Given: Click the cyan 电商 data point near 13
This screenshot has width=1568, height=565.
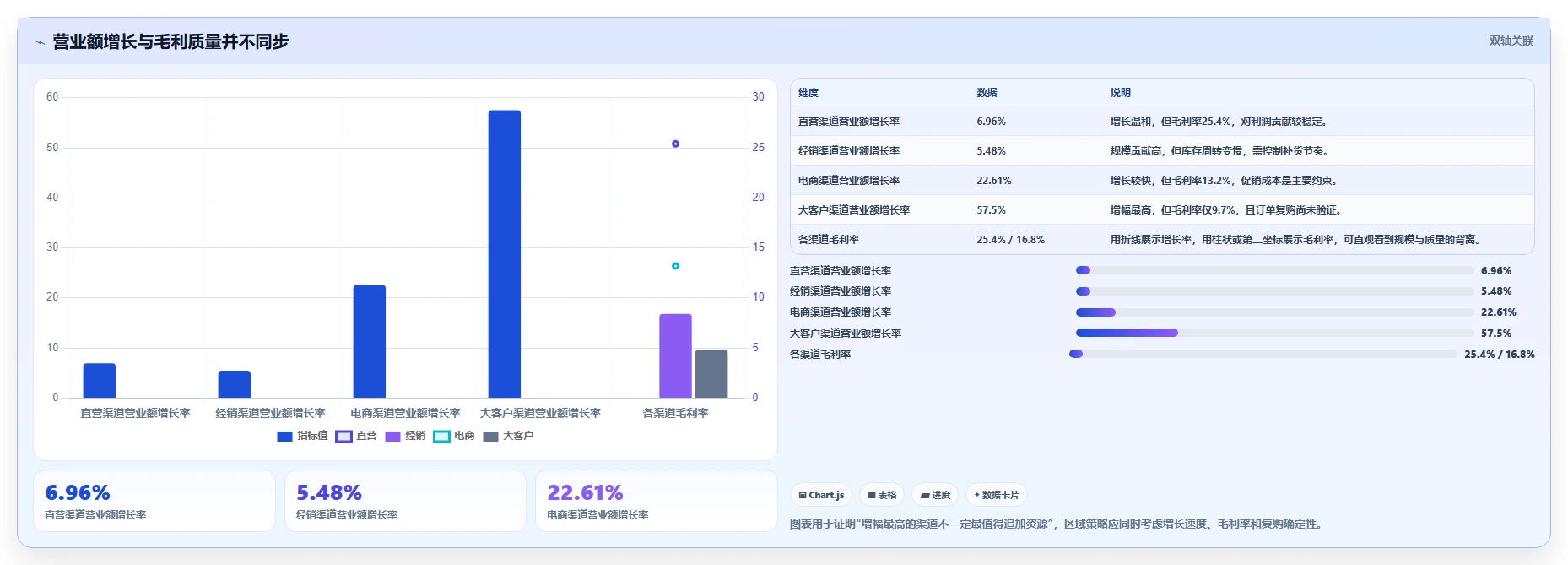Looking at the screenshot, I should 675,266.
